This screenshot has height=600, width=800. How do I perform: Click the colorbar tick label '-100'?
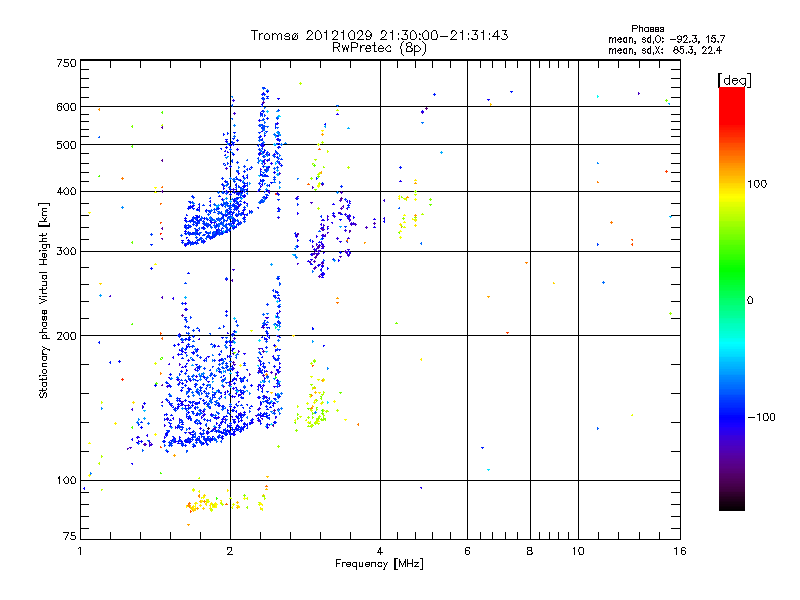(x=761, y=417)
